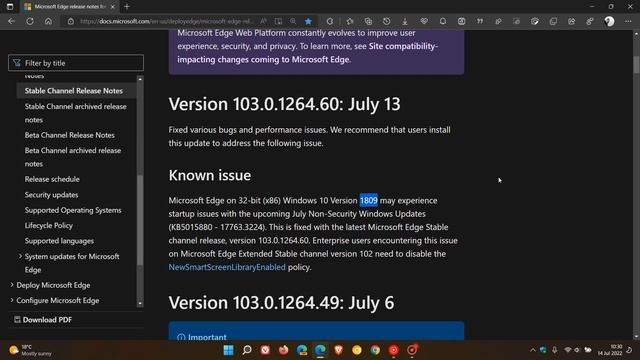The image size is (640, 360).
Task: Open Settings and more ellipsis menu
Action: (628, 21)
